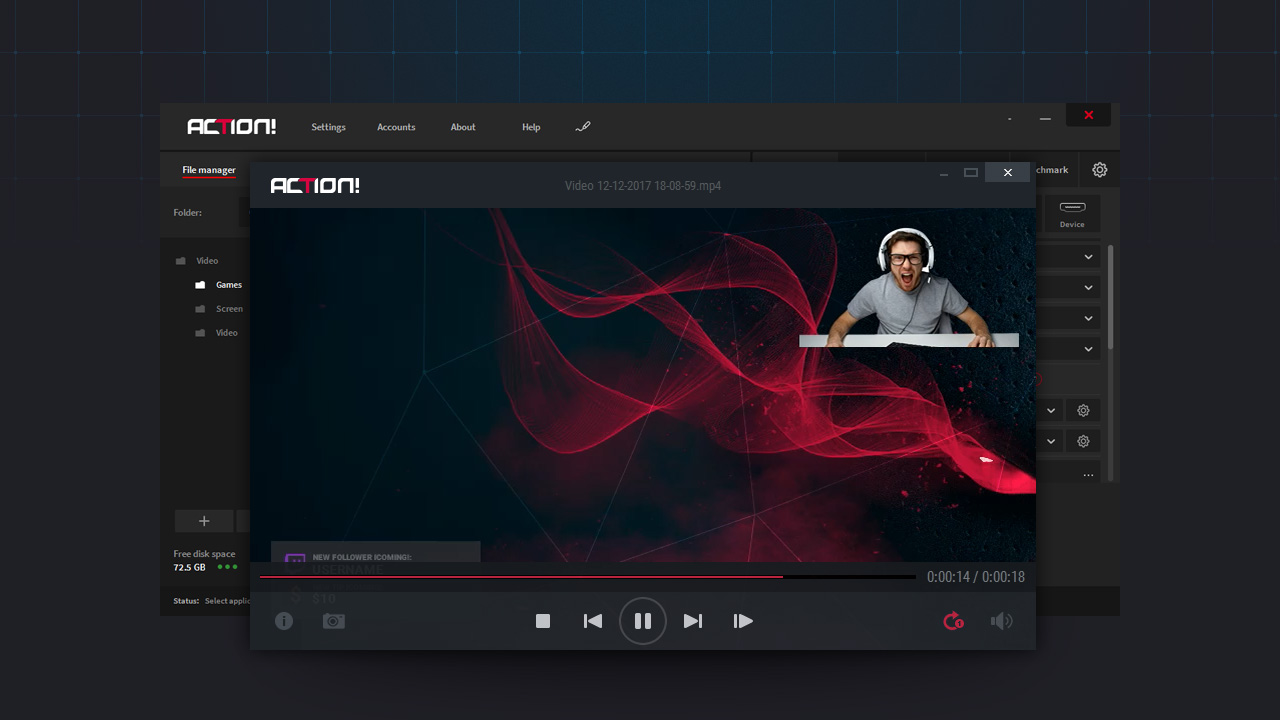The image size is (1280, 720).
Task: Open video file information
Action: click(283, 621)
